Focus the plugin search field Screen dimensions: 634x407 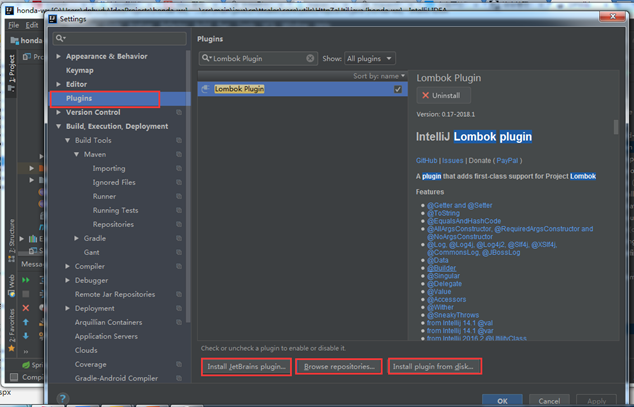click(x=258, y=58)
